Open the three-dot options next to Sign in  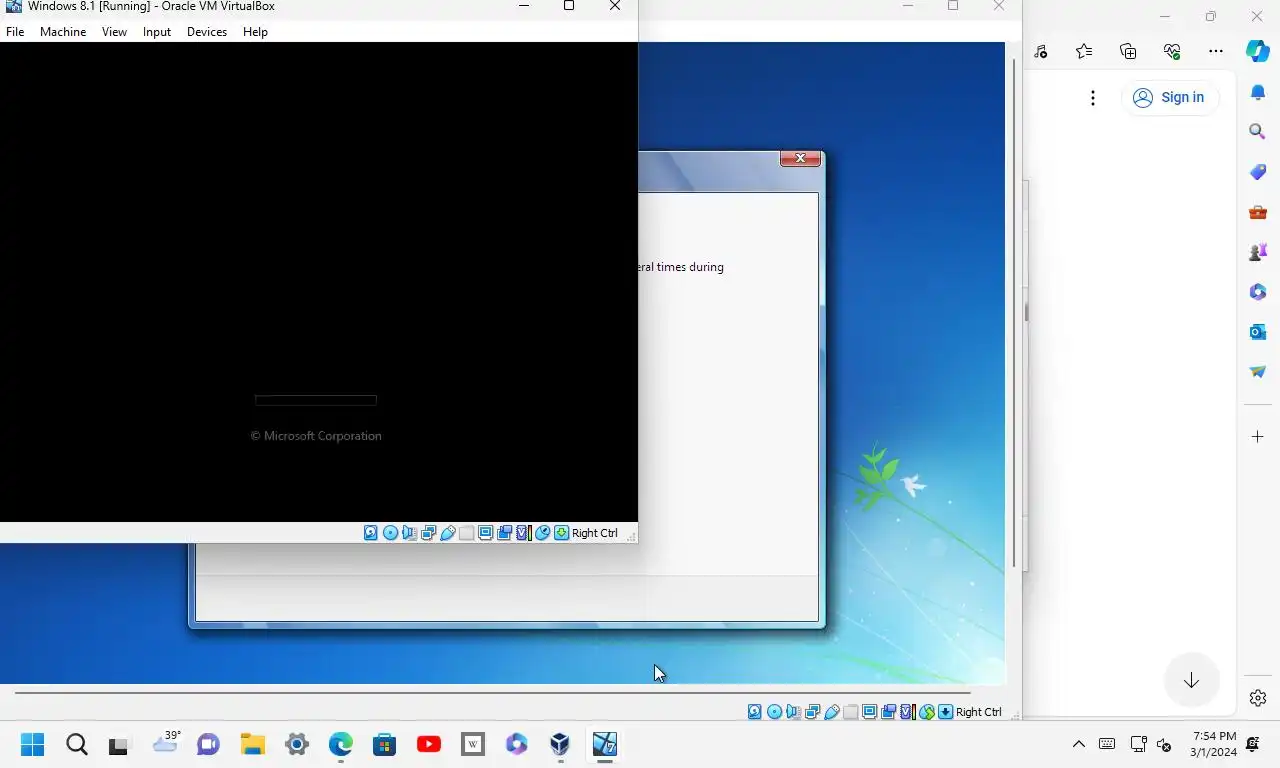(1093, 98)
